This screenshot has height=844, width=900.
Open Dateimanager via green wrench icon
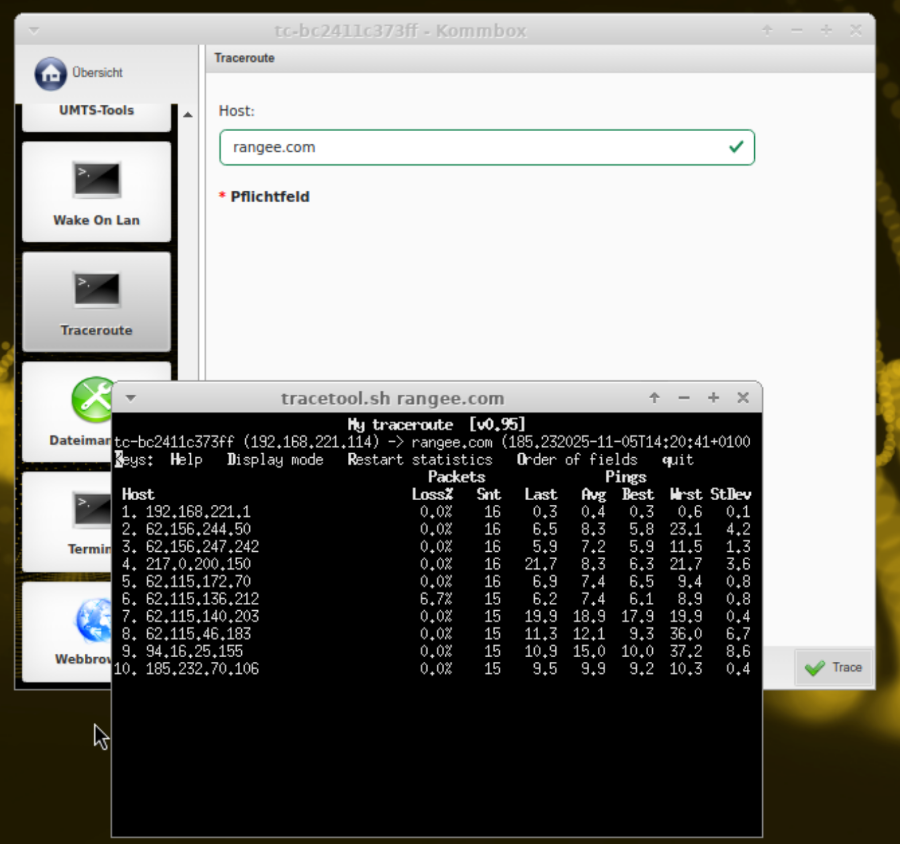point(90,401)
